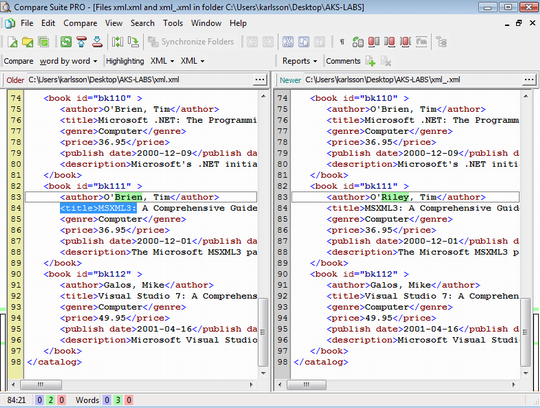
Task: Open the Reports dropdown
Action: pyautogui.click(x=299, y=61)
